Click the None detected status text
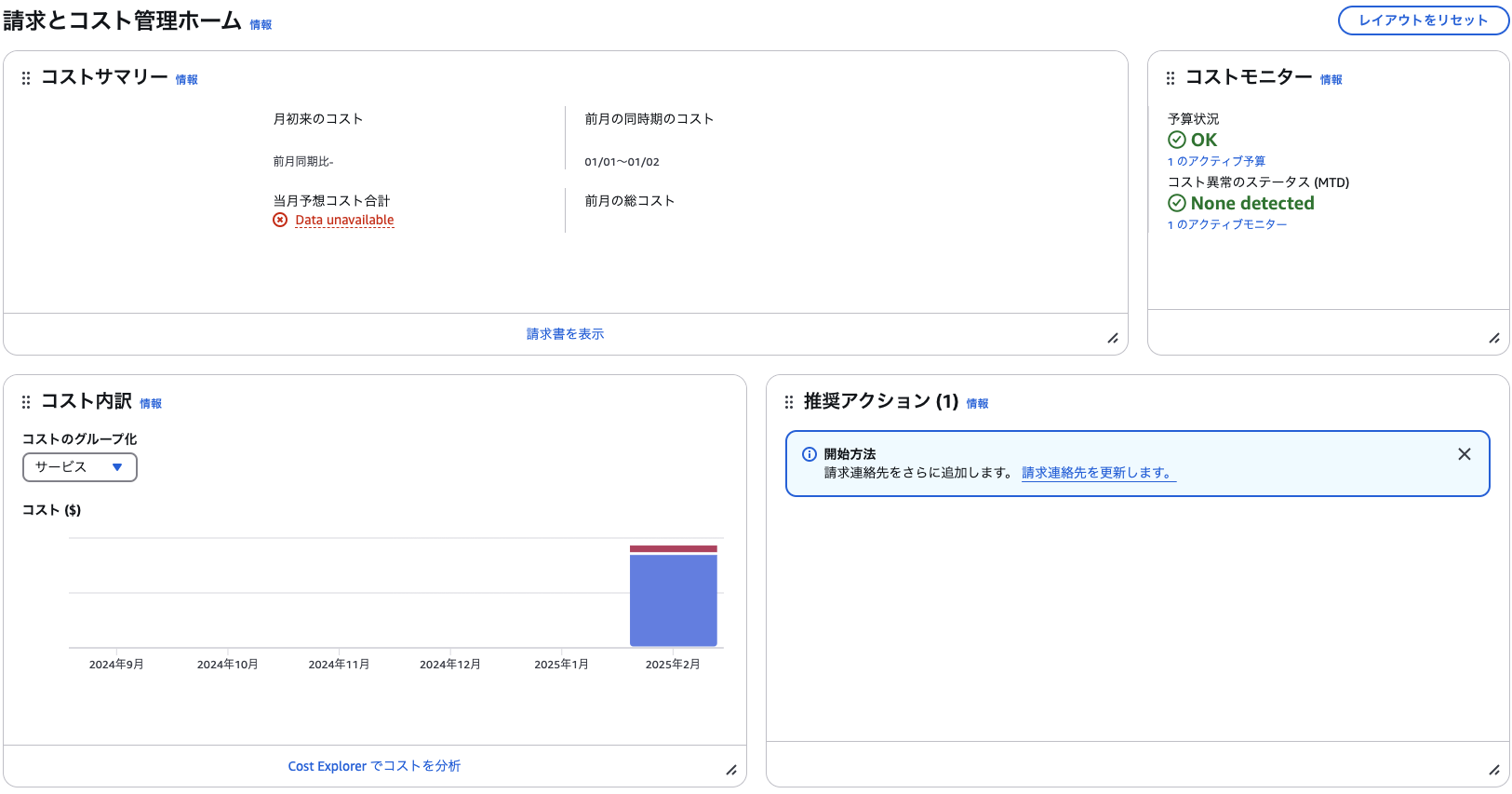This screenshot has width=1512, height=794. (x=1252, y=203)
